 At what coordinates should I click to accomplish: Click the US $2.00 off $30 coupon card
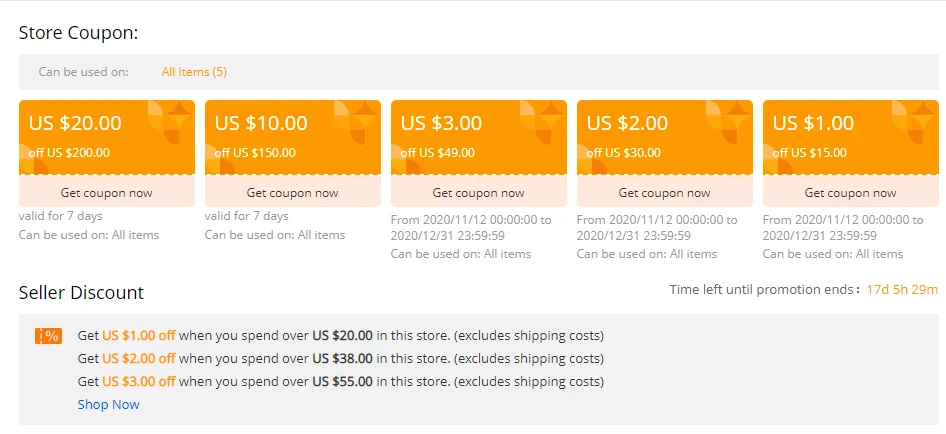pyautogui.click(x=665, y=137)
